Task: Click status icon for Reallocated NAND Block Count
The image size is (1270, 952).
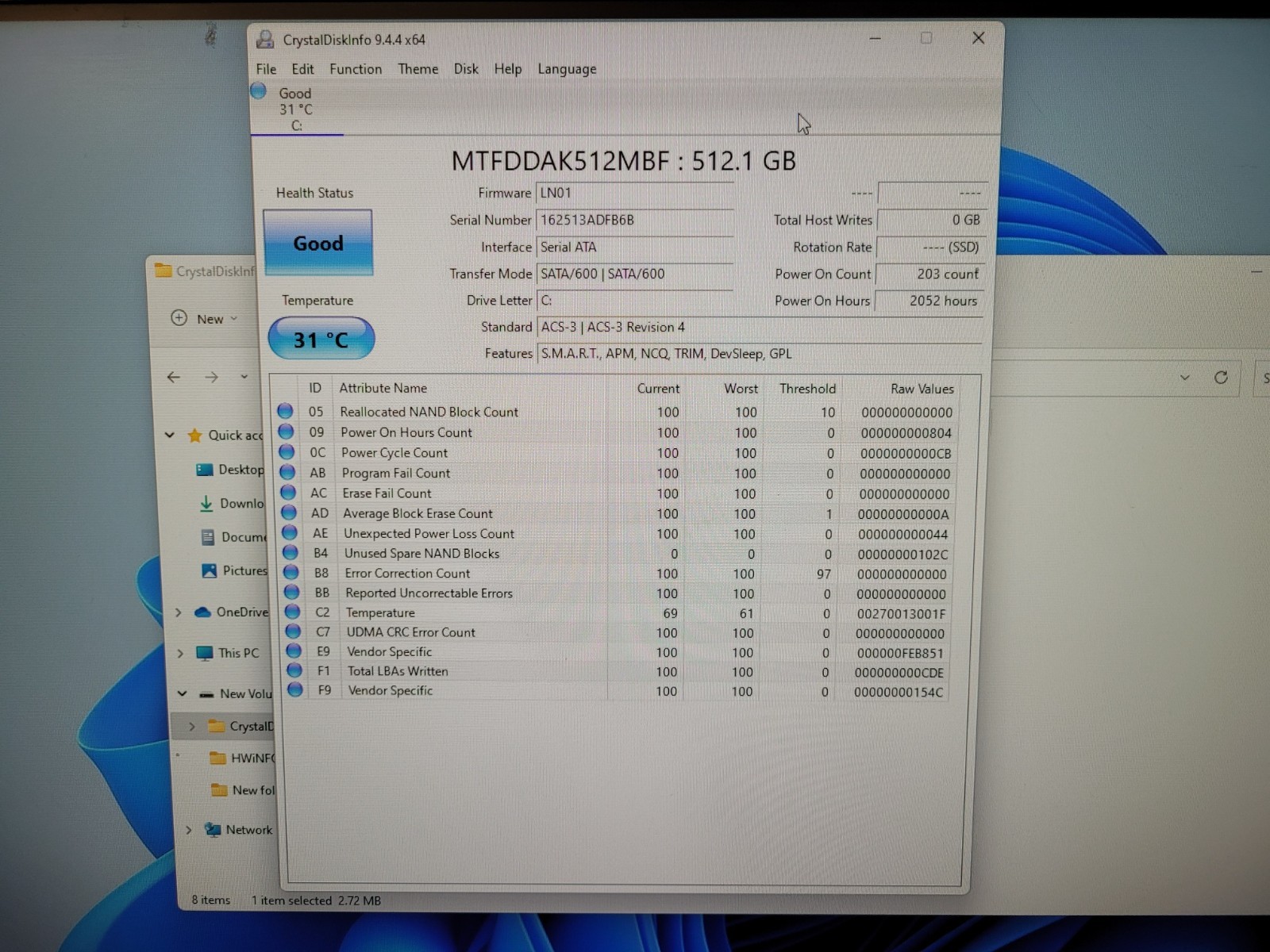Action: pyautogui.click(x=285, y=411)
